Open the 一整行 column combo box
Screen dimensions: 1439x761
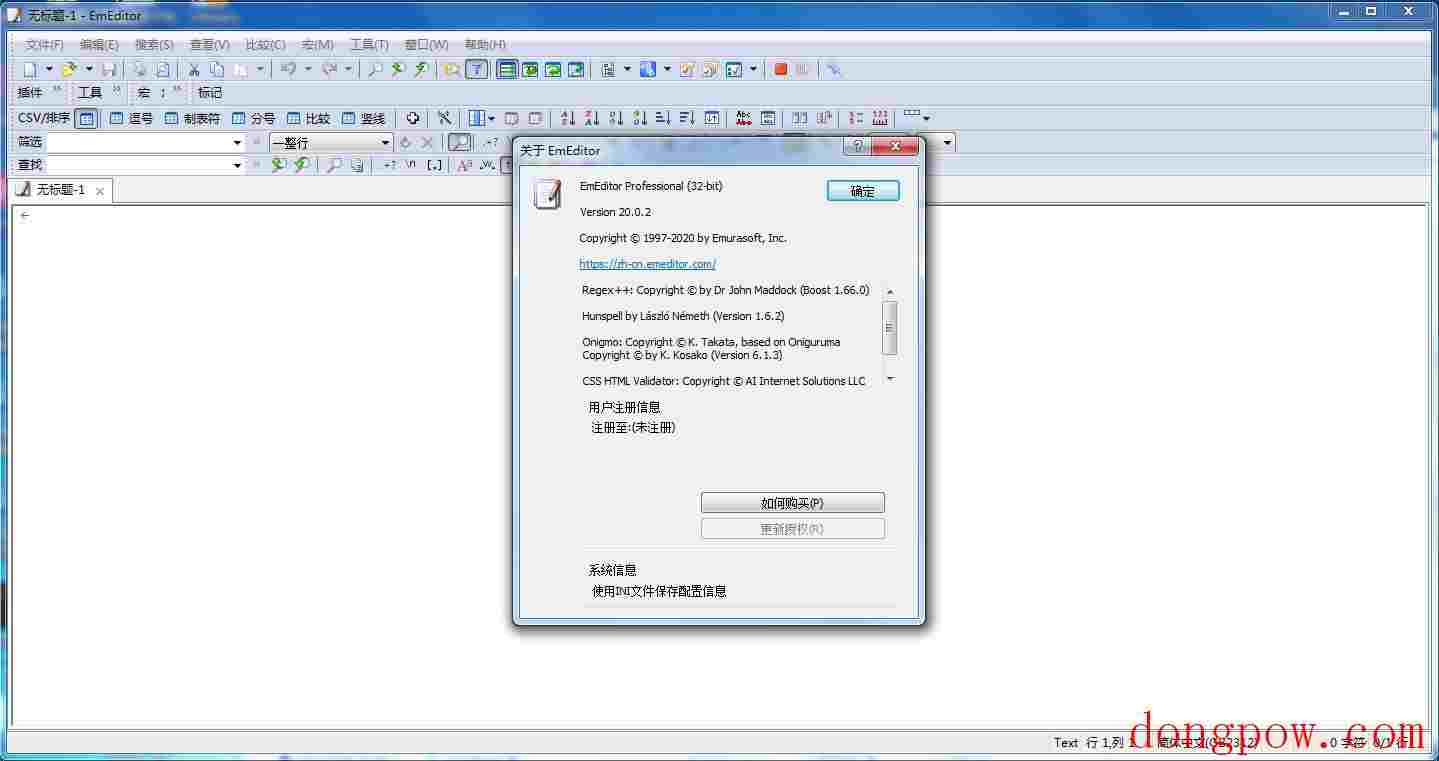[x=332, y=142]
